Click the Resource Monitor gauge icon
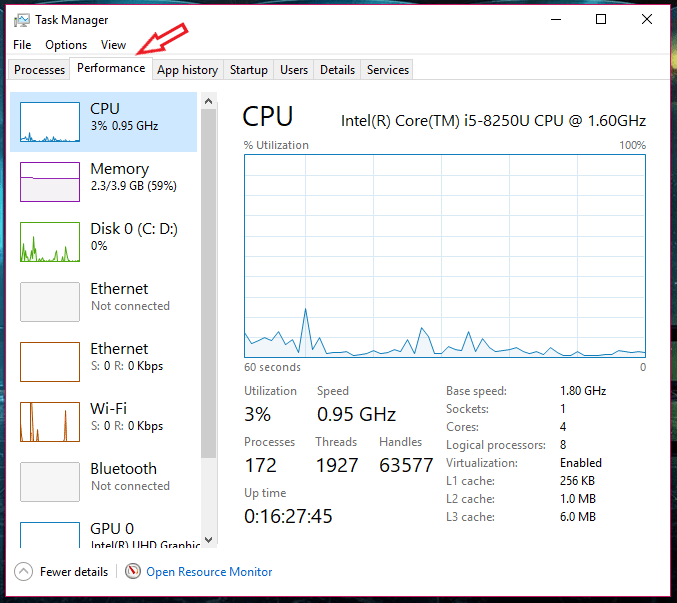This screenshot has width=677, height=603. pyautogui.click(x=133, y=571)
